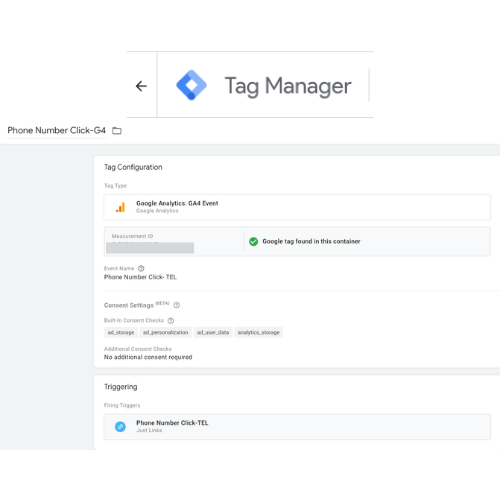500x500 pixels.
Task: Open help icon next to Consent Settings
Action: click(x=177, y=305)
